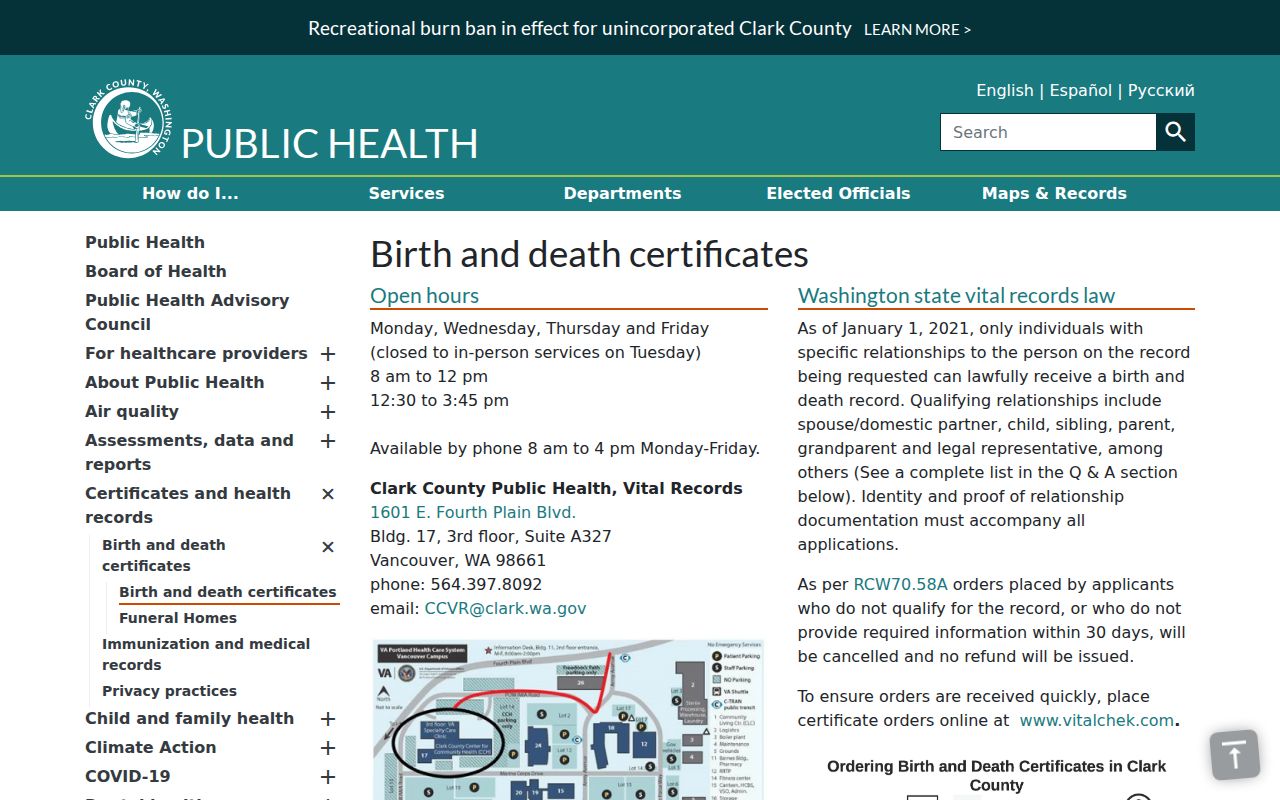Visit www.vitalchek.com link
The width and height of the screenshot is (1280, 800).
pos(1097,720)
